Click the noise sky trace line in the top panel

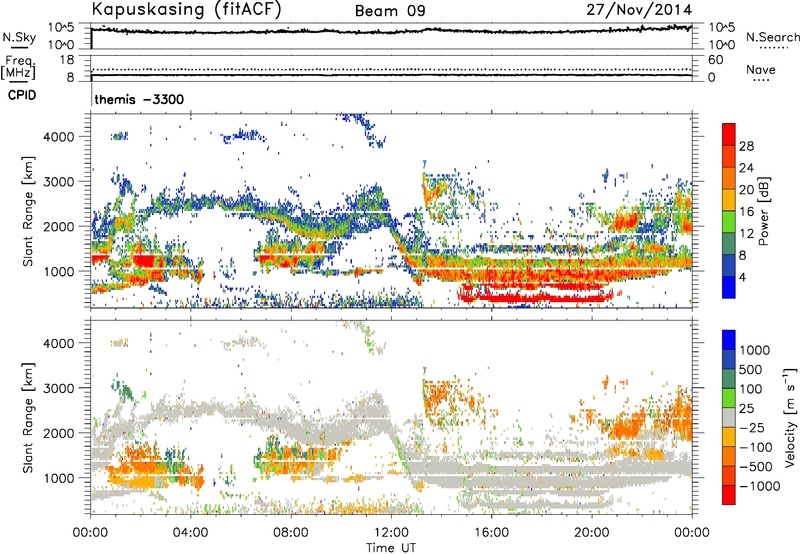392,31
